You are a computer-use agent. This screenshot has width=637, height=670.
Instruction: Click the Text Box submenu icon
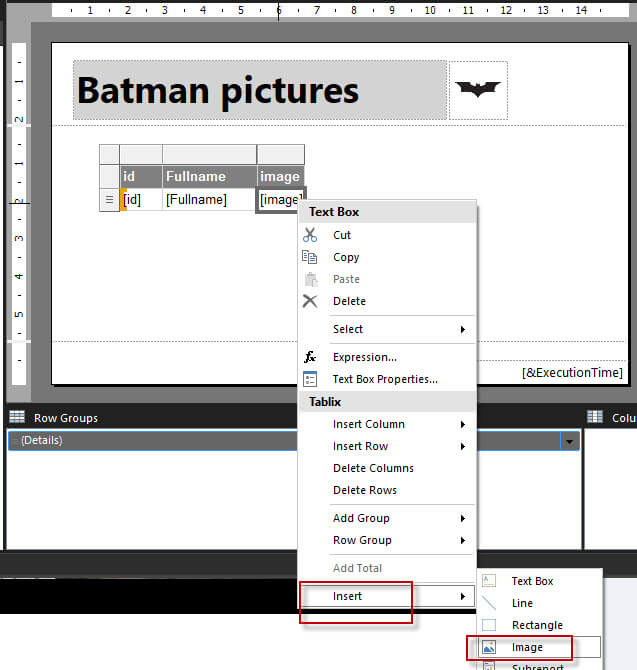click(489, 581)
